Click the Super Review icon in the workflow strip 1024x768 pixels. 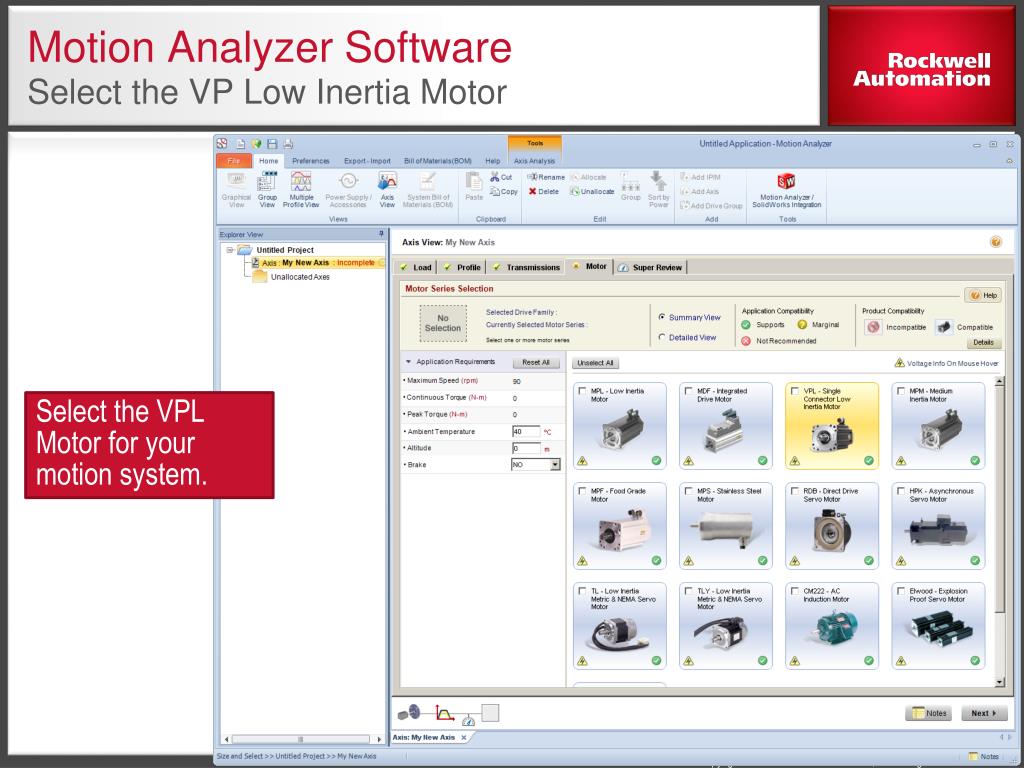468,720
